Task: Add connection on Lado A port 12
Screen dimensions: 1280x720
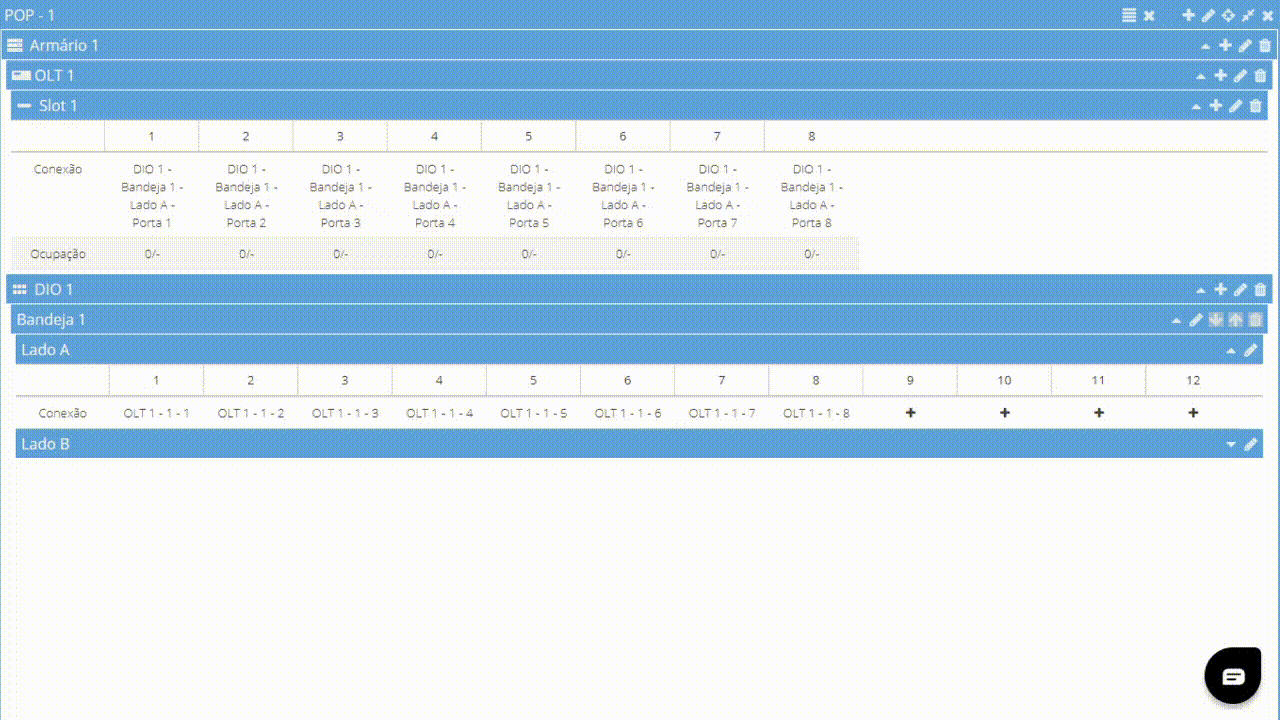Action: pyautogui.click(x=1193, y=413)
